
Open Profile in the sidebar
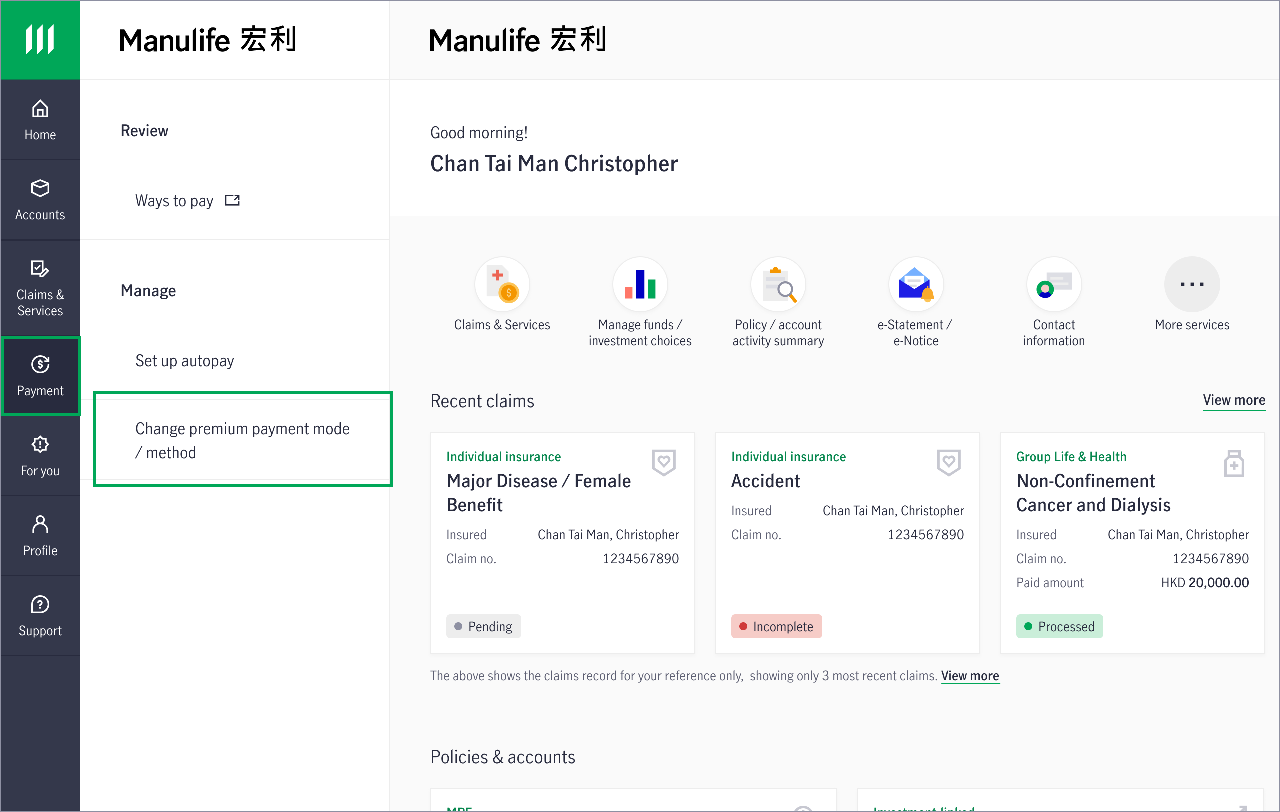tap(40, 536)
